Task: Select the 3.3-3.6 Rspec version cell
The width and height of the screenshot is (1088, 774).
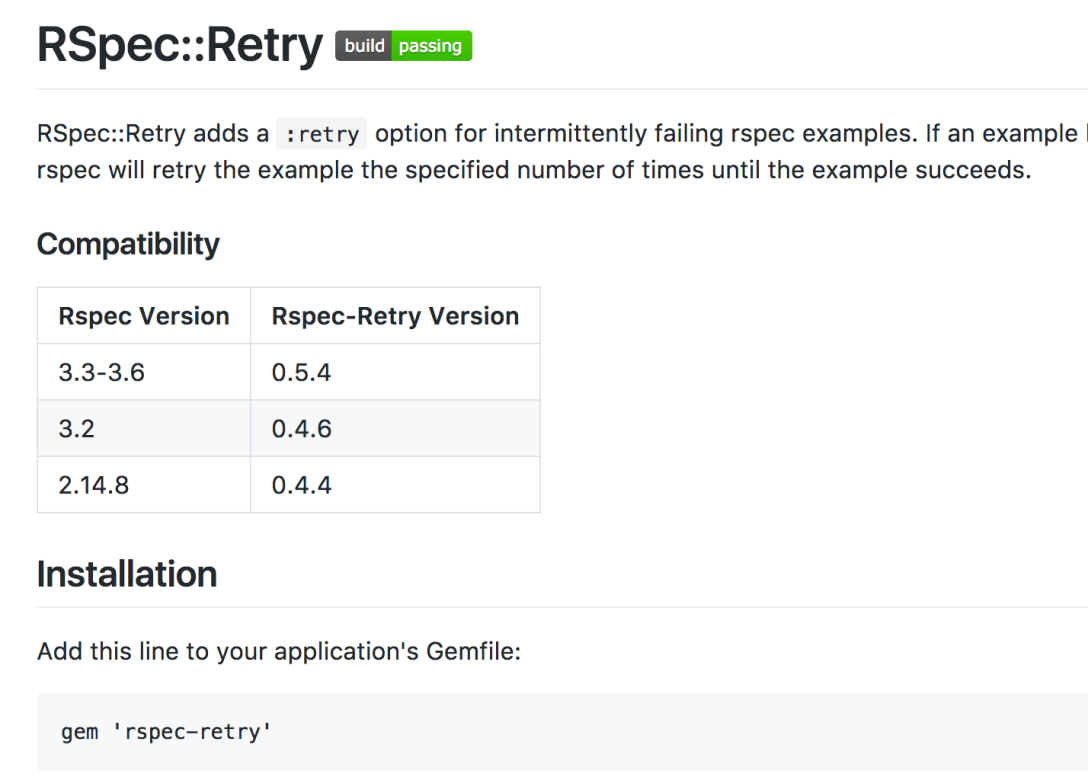Action: 102,372
